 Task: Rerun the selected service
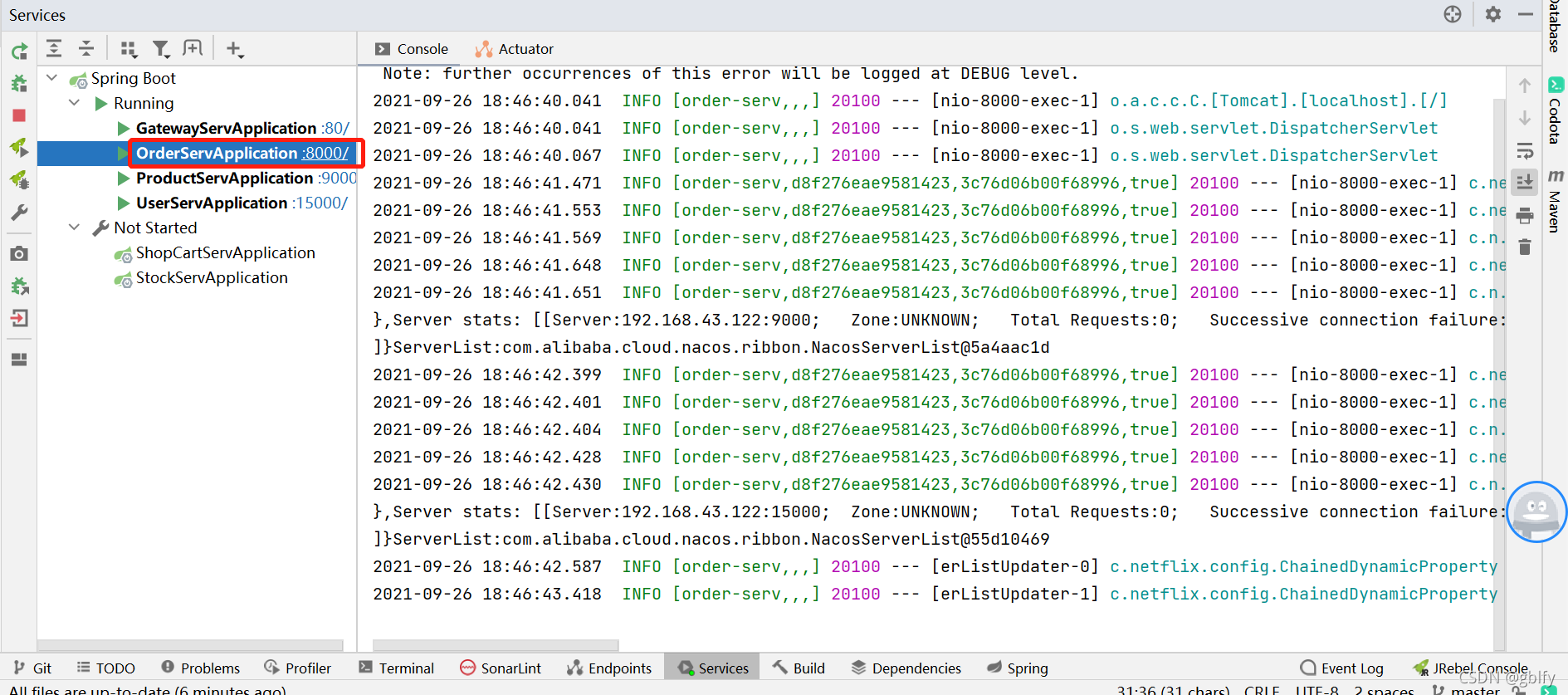click(x=19, y=51)
